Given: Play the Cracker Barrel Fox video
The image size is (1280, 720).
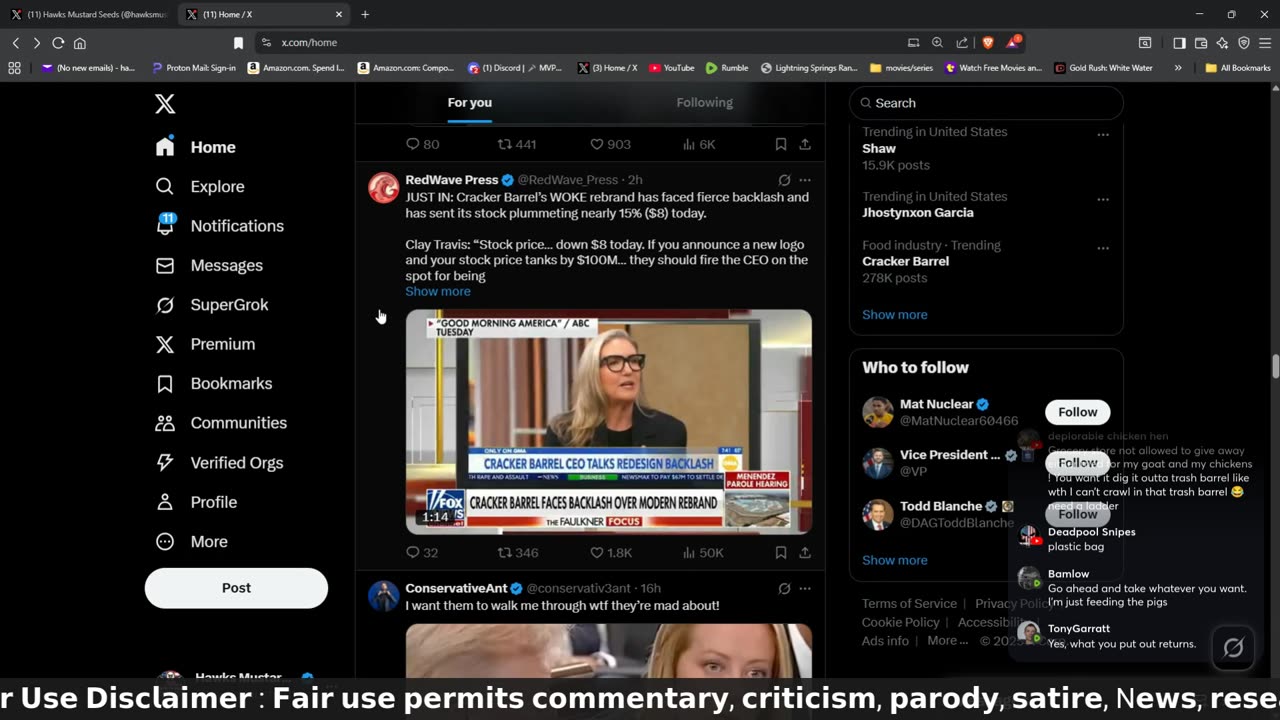Looking at the screenshot, I should coord(609,421).
